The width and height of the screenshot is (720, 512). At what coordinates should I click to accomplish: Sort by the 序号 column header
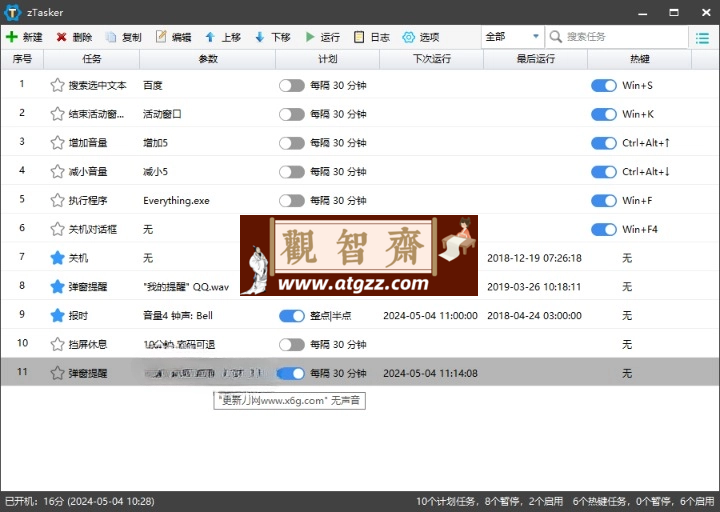(22, 59)
